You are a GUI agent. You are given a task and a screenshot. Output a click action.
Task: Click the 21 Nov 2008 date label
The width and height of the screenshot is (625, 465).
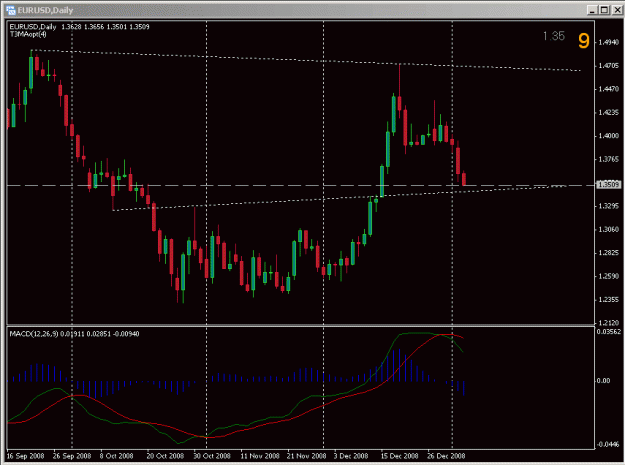point(306,456)
